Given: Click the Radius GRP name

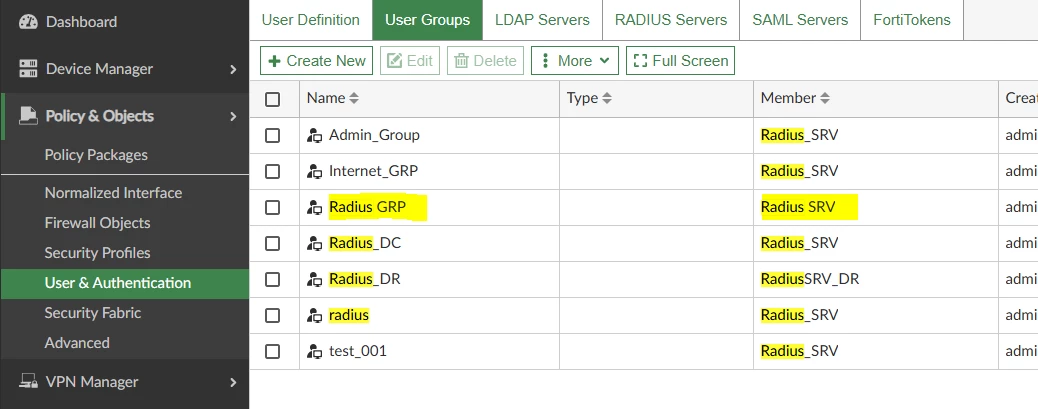Looking at the screenshot, I should (367, 207).
